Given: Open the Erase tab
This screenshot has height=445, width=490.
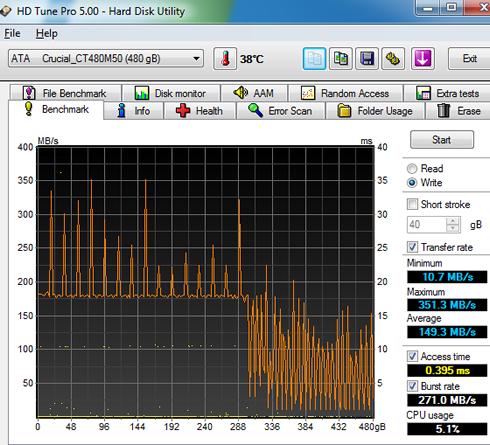Looking at the screenshot, I should [x=458, y=111].
